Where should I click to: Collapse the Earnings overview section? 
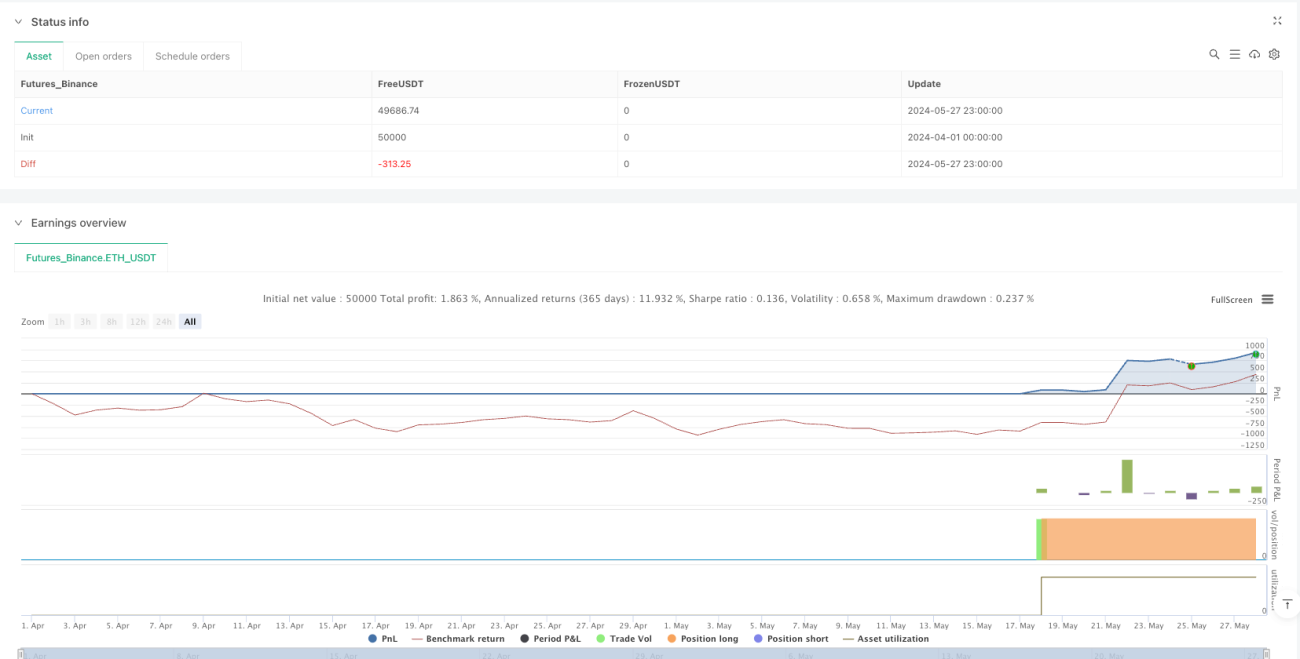[18, 223]
